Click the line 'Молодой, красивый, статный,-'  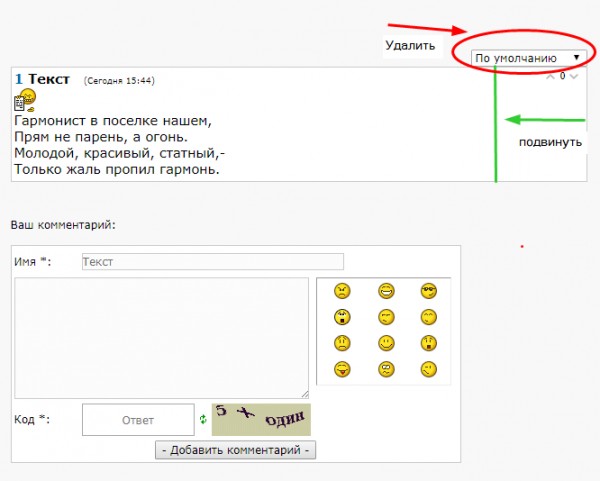pyautogui.click(x=120, y=153)
